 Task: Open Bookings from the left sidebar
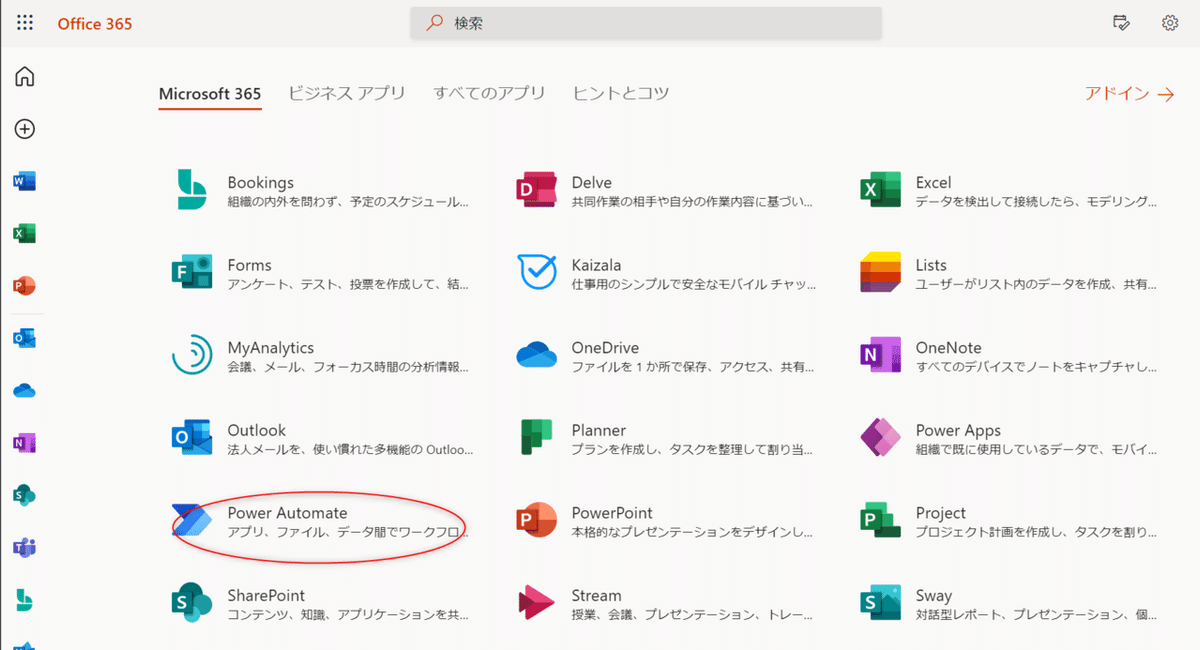point(24,599)
